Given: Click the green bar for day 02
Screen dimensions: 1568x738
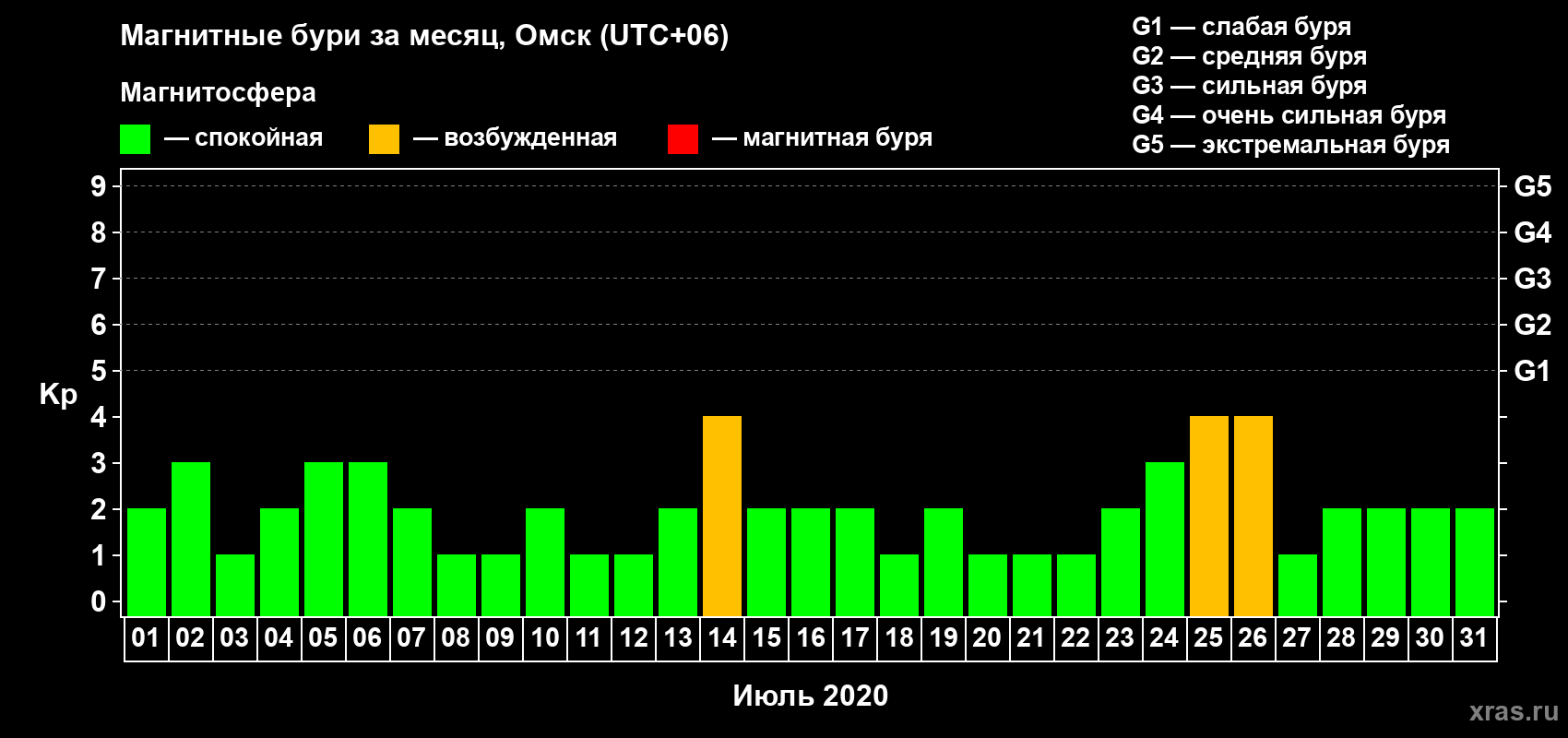Looking at the screenshot, I should point(191,539).
